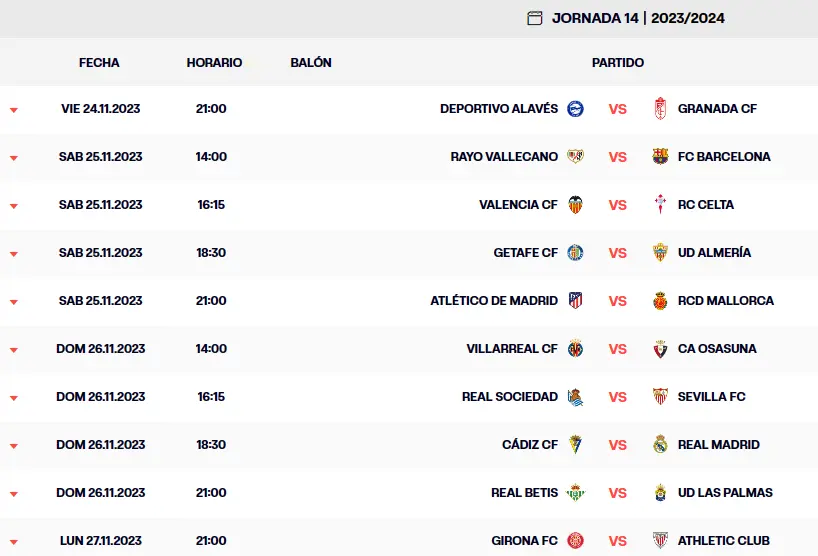This screenshot has height=556, width=818.
Task: Expand the LUN 27.11.2023 match row
Action: (14, 542)
